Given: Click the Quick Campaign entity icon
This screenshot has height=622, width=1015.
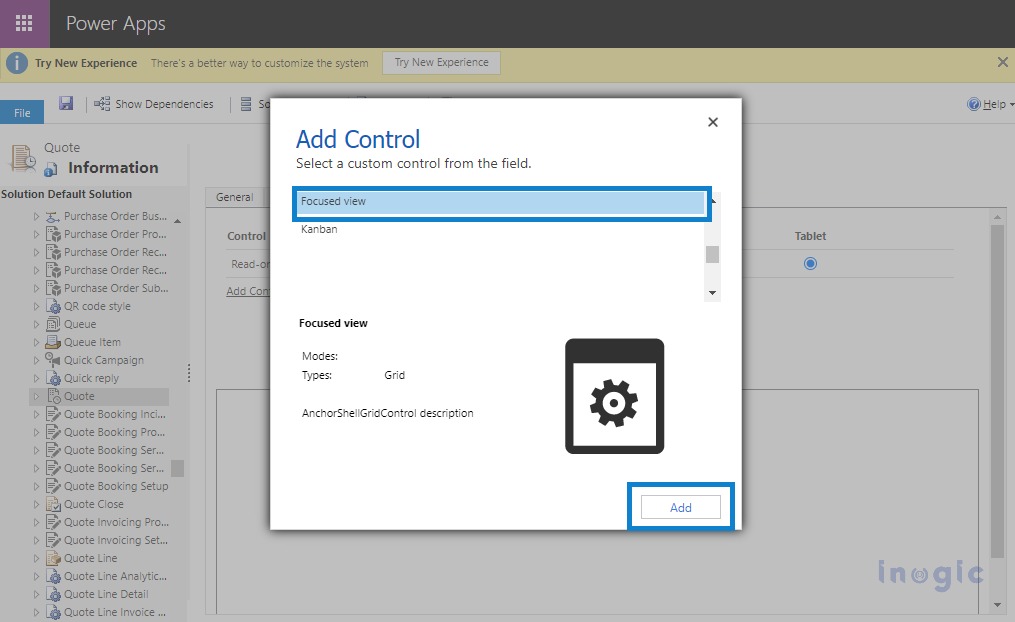Looking at the screenshot, I should pos(54,360).
